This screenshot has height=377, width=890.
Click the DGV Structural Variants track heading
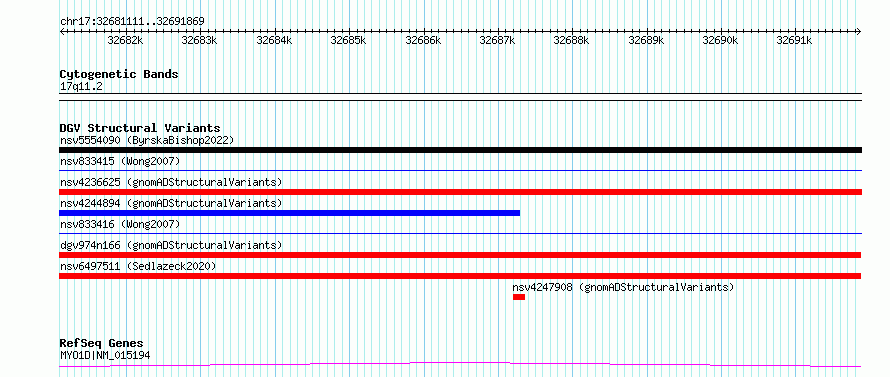(x=140, y=128)
